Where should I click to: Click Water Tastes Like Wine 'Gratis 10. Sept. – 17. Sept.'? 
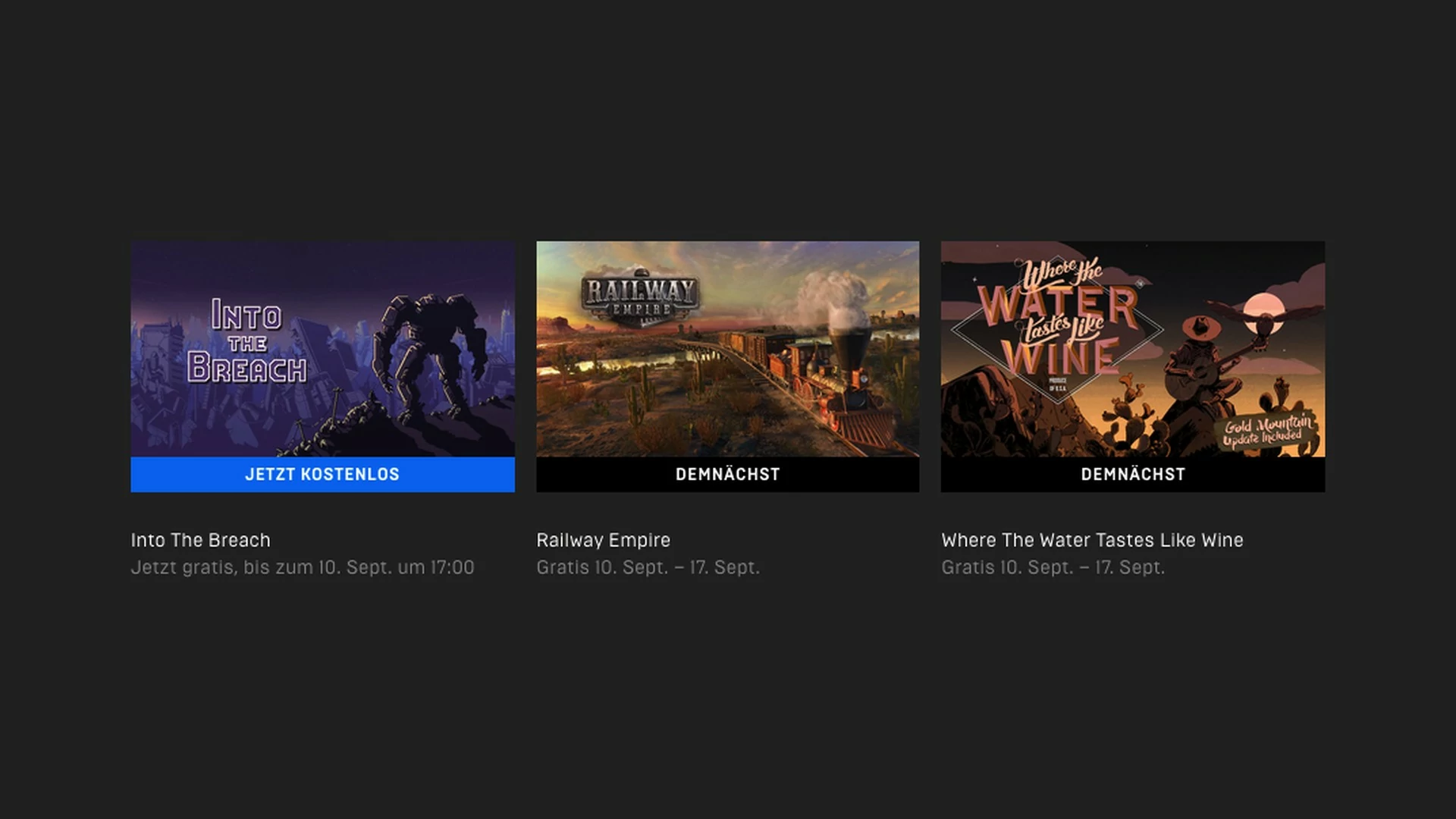[1053, 567]
